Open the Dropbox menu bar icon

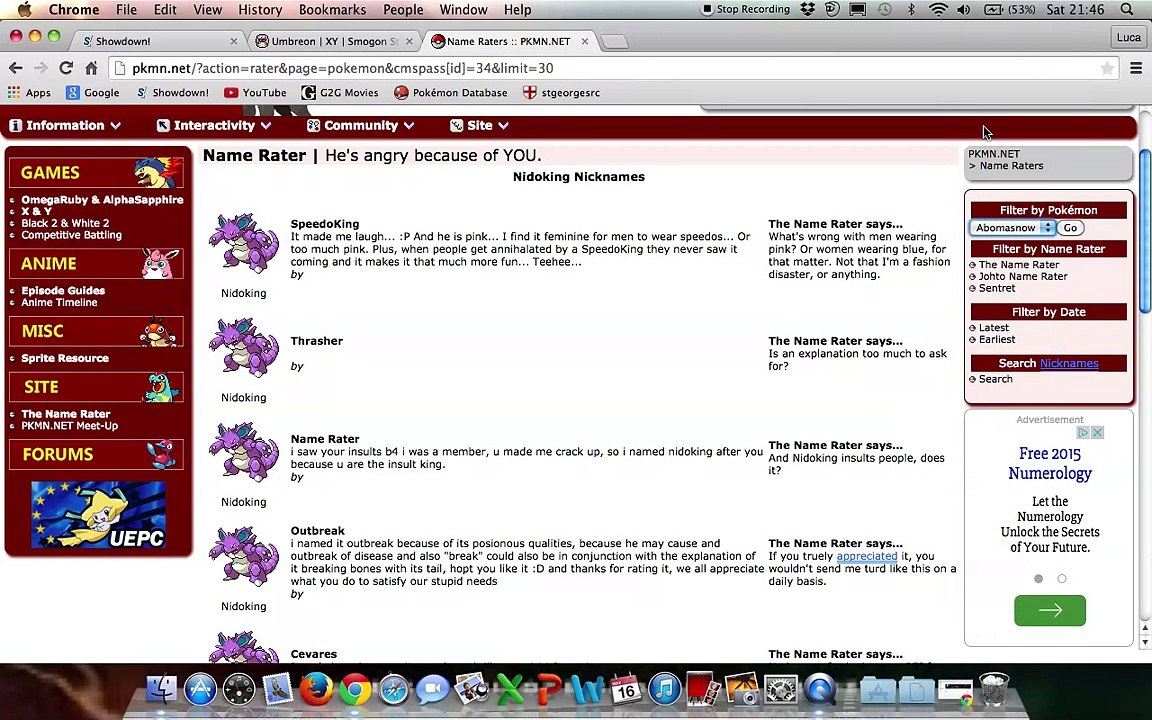808,10
